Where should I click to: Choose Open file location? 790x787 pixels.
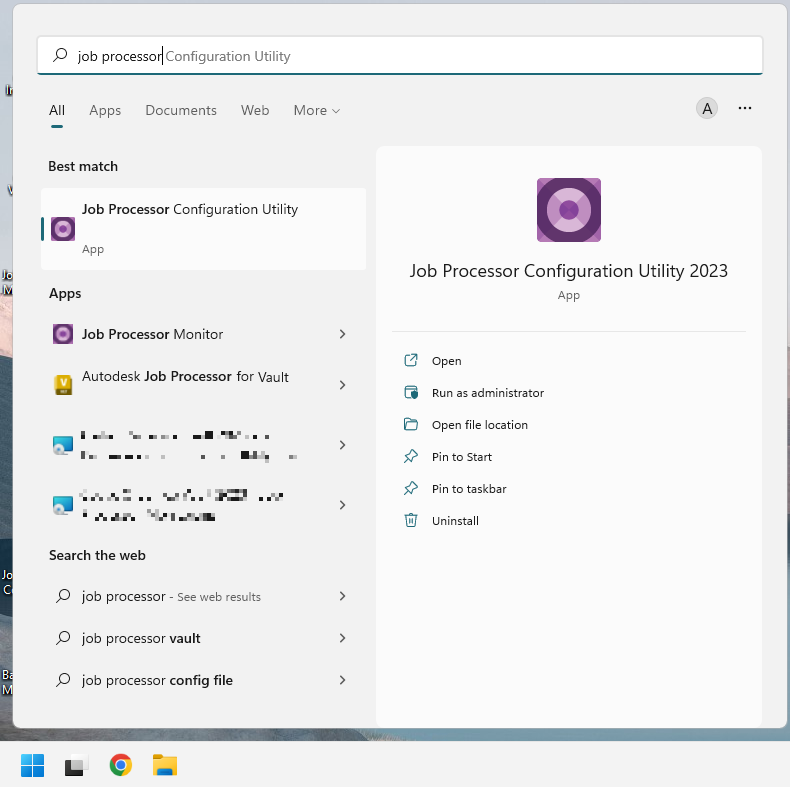pos(480,425)
